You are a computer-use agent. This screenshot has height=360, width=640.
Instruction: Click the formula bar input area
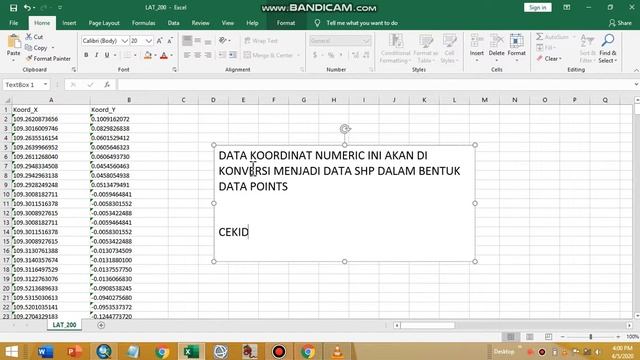tap(376, 84)
